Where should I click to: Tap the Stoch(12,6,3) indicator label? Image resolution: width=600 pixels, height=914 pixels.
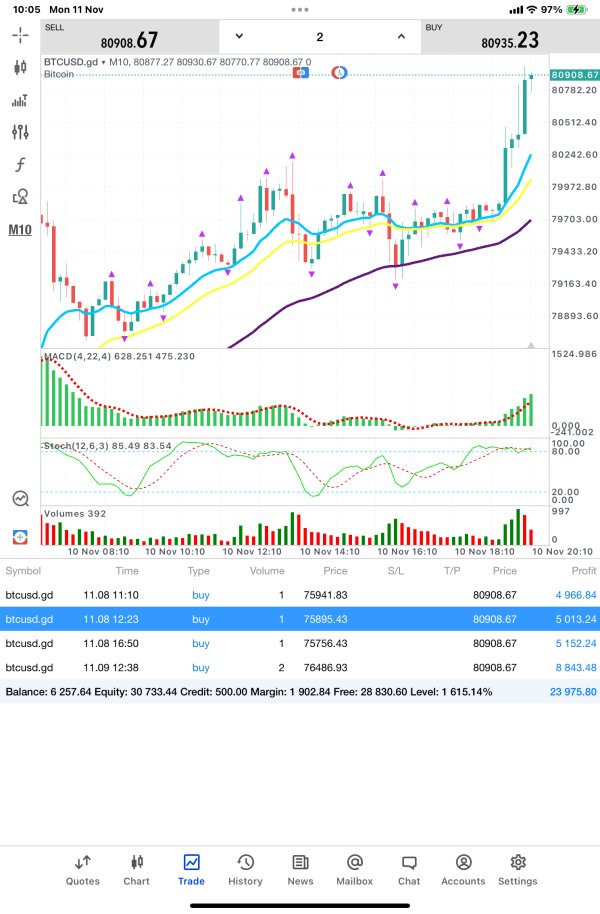(x=107, y=446)
